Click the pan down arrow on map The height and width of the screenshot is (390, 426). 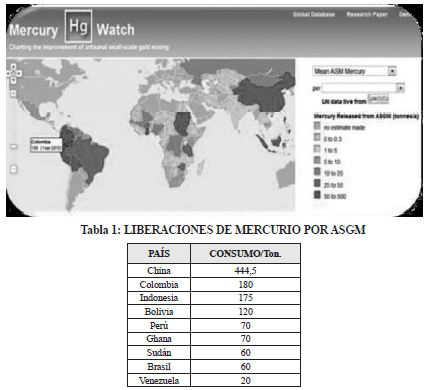14,80
